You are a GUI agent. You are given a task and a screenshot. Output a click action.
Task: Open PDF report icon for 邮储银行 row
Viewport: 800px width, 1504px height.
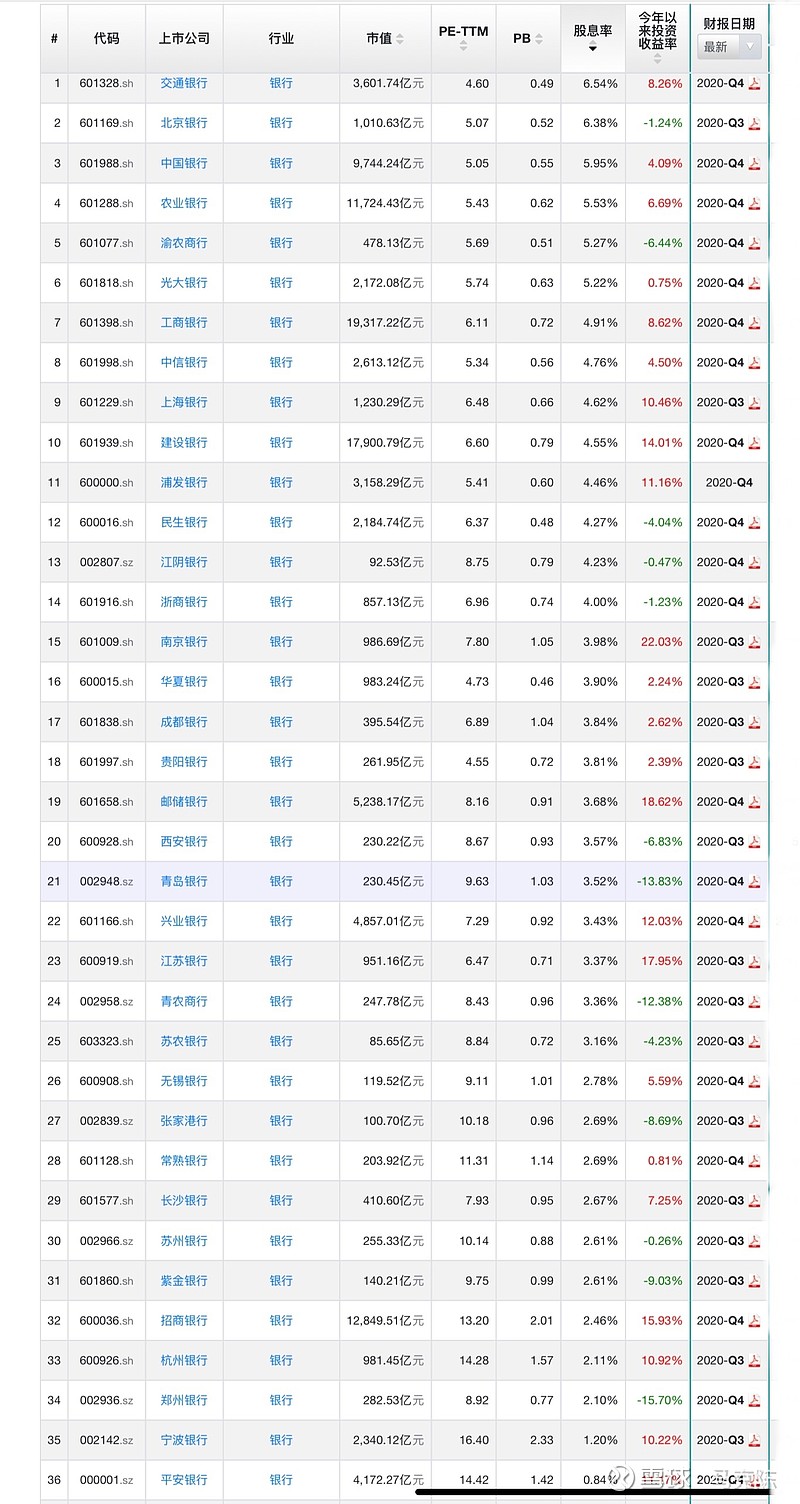(755, 803)
